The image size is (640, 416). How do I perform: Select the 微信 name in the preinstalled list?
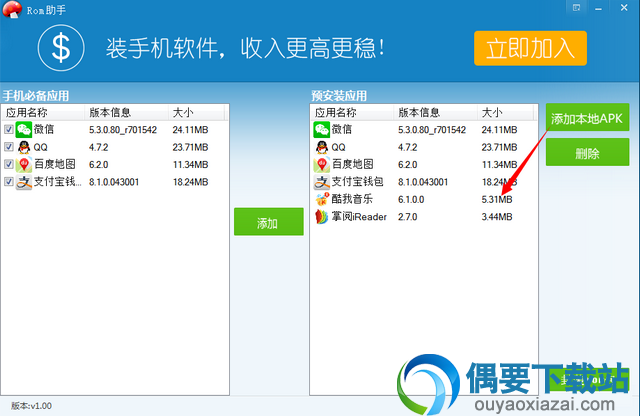[342, 129]
